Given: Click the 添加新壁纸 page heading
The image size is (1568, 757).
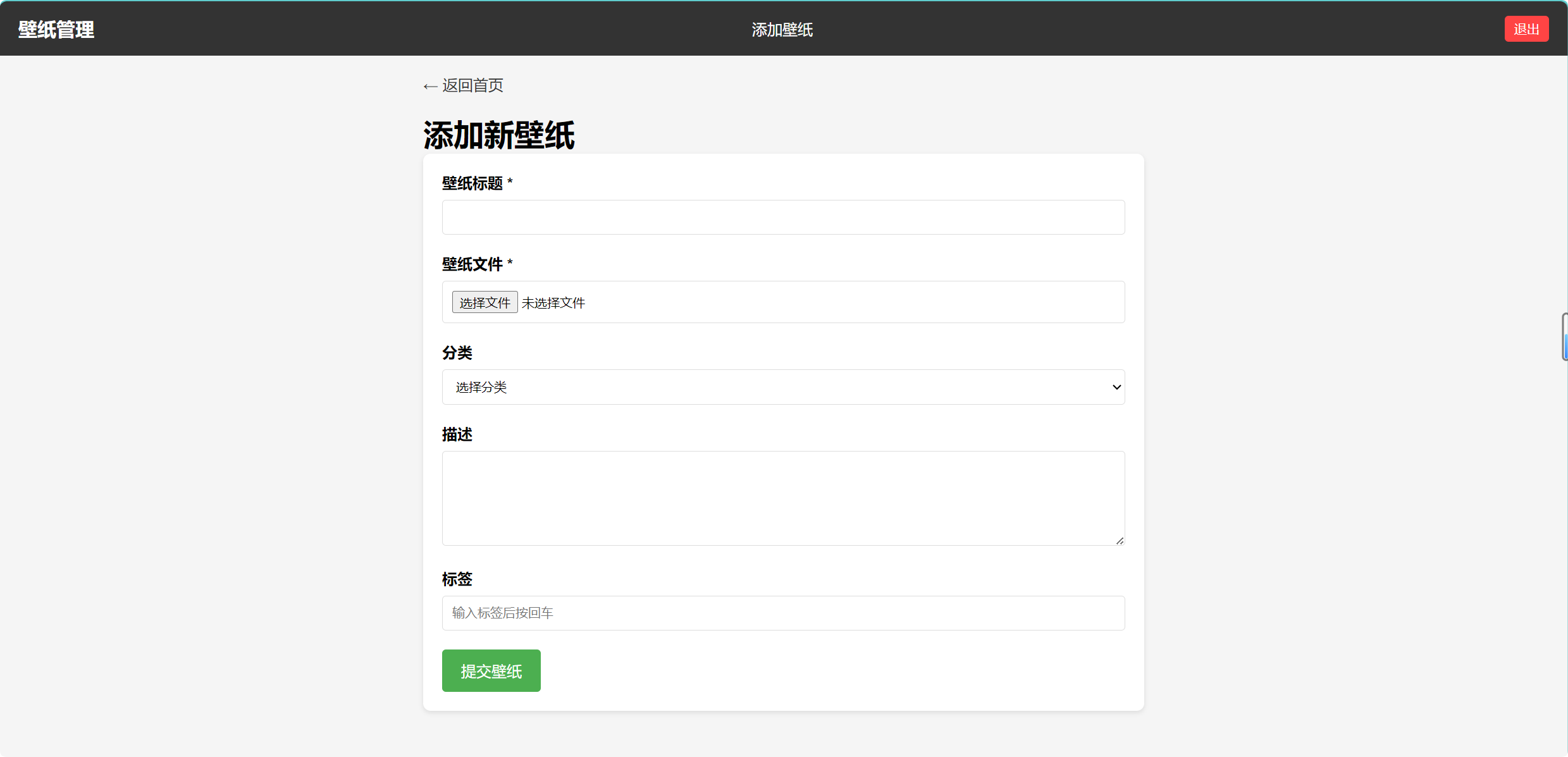Looking at the screenshot, I should click(499, 135).
